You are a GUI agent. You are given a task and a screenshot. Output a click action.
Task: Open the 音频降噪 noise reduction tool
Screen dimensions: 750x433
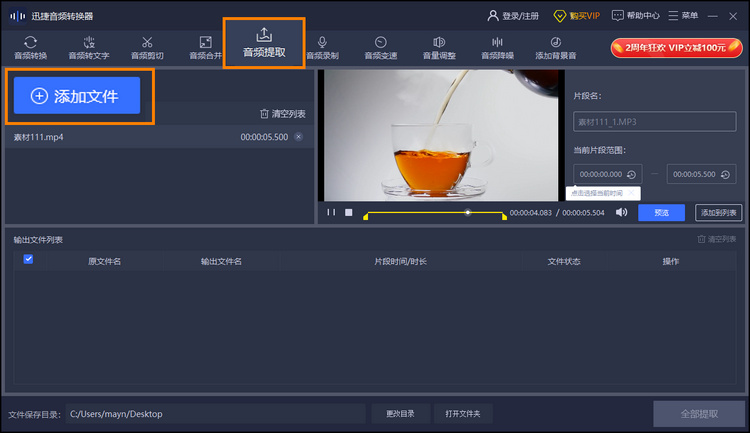[x=497, y=48]
